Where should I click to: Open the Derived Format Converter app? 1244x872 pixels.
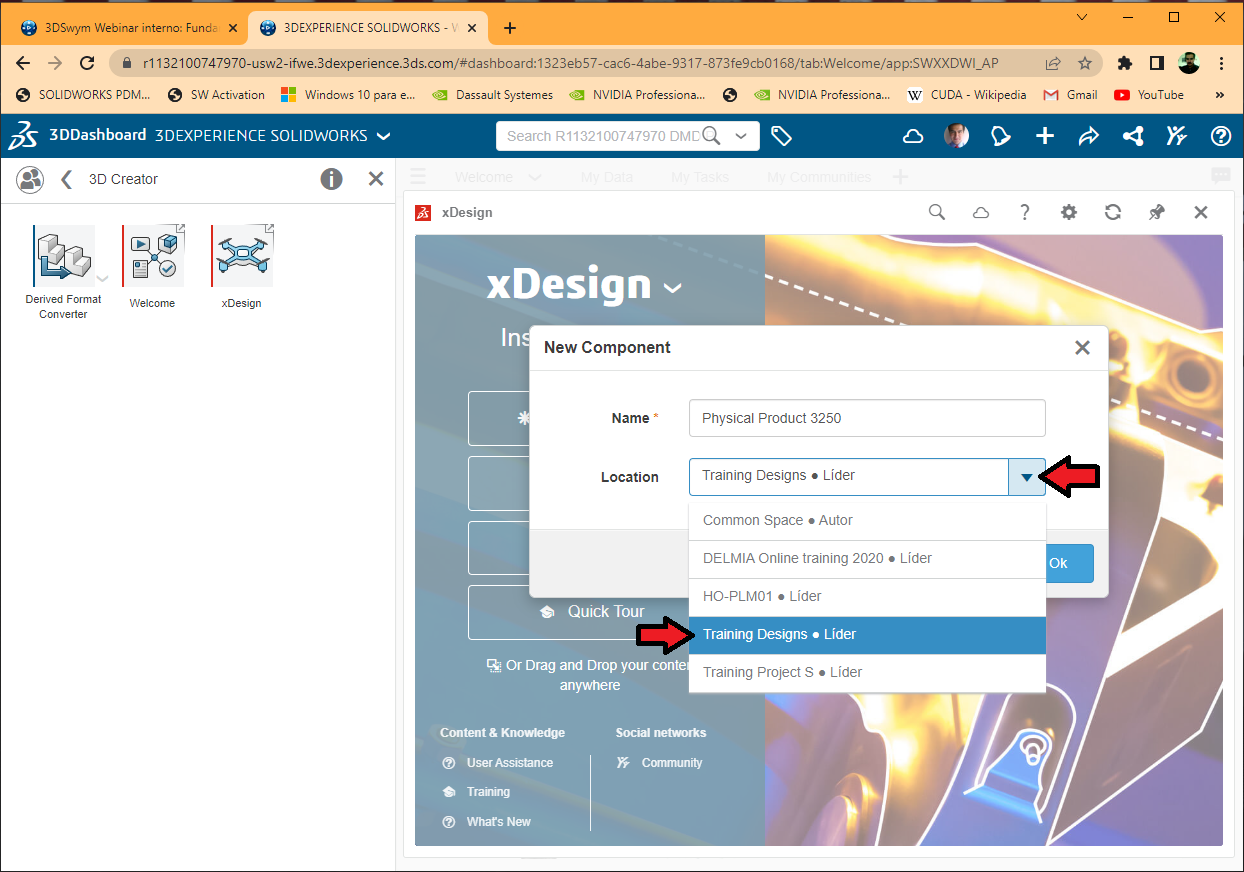click(x=64, y=256)
